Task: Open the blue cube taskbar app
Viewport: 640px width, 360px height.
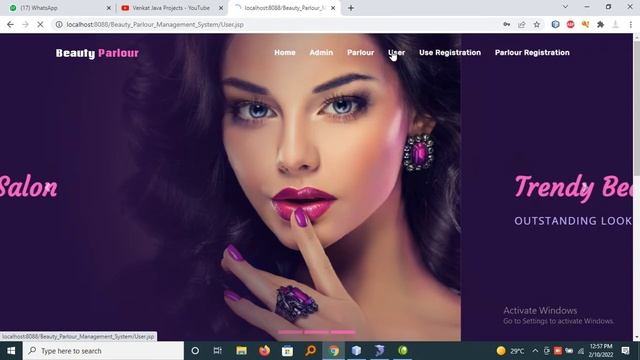Action: tap(357, 351)
